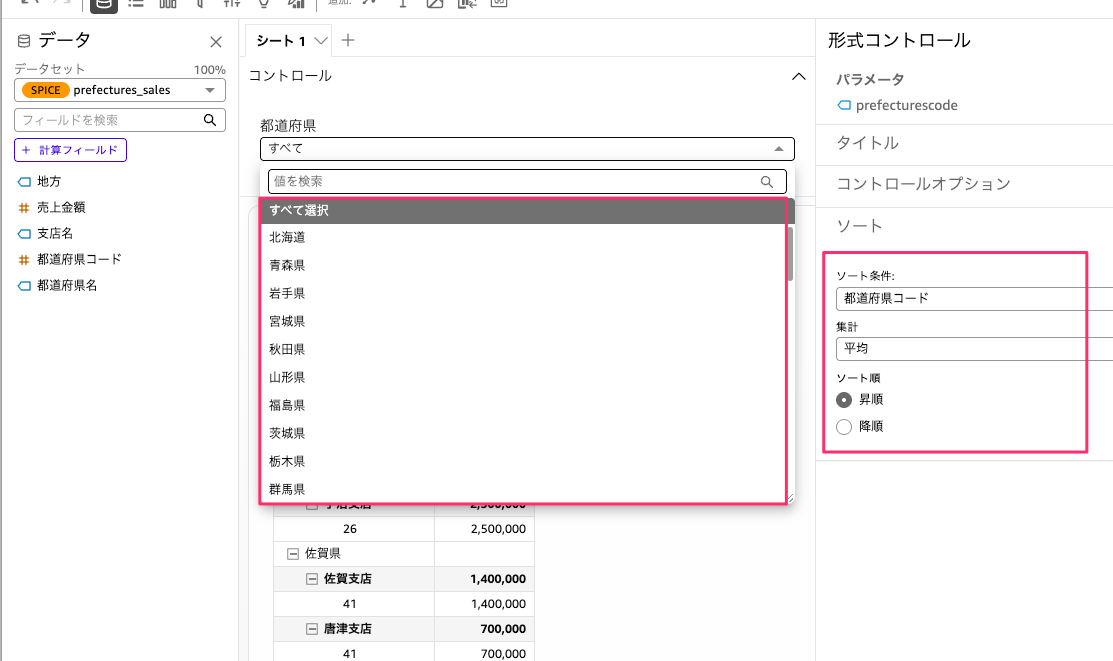Click the 値を検索 search box

[527, 182]
